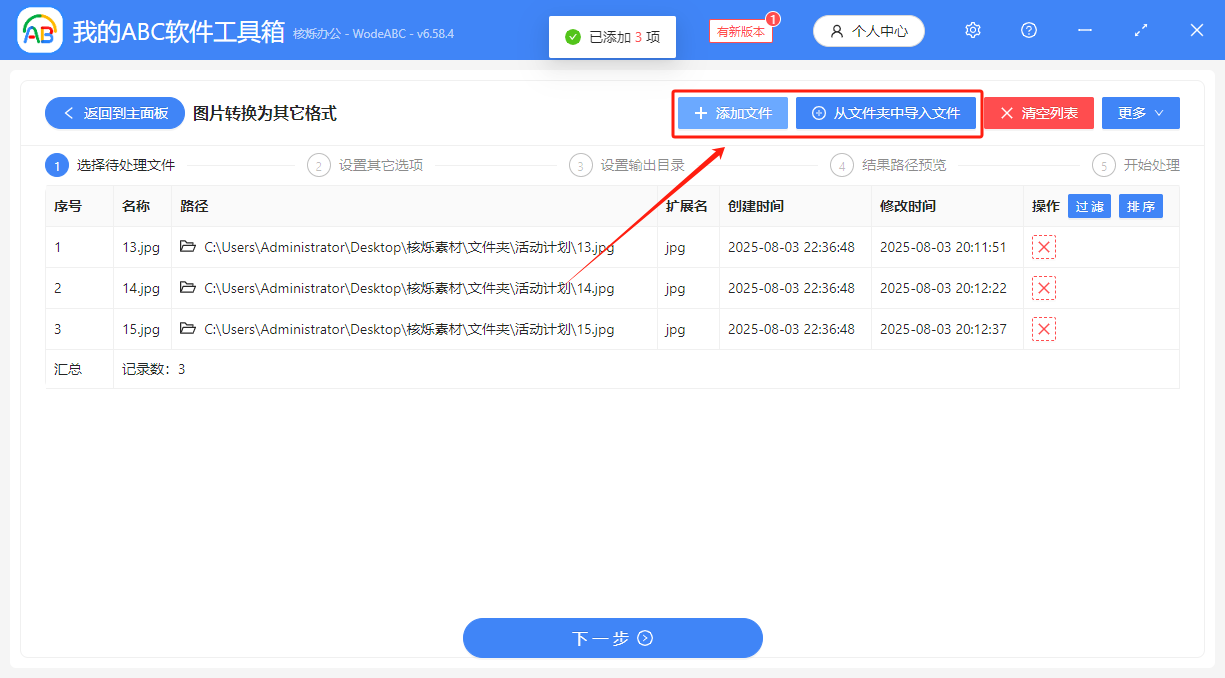Screen dimensions: 1225x678
Task: Click the WodeABC app logo
Action: pos(38,30)
